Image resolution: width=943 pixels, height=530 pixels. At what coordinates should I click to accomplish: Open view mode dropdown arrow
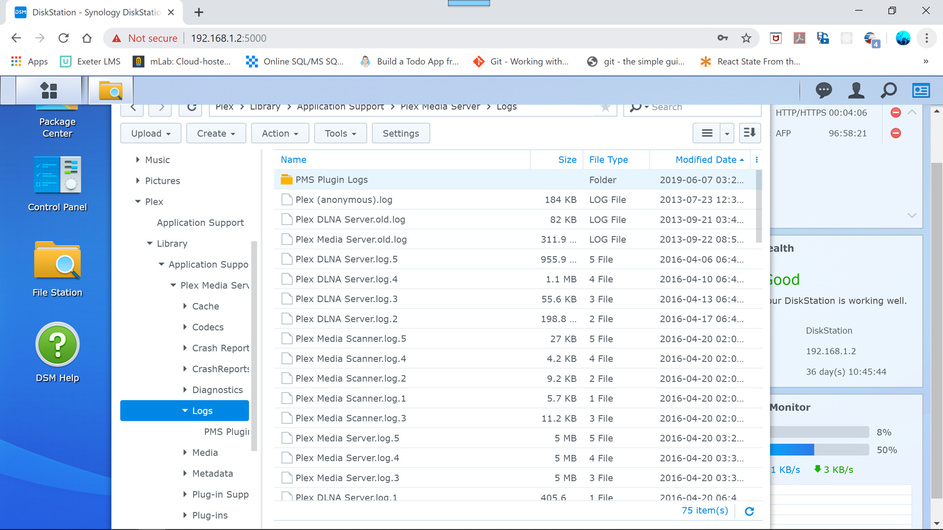[x=726, y=133]
